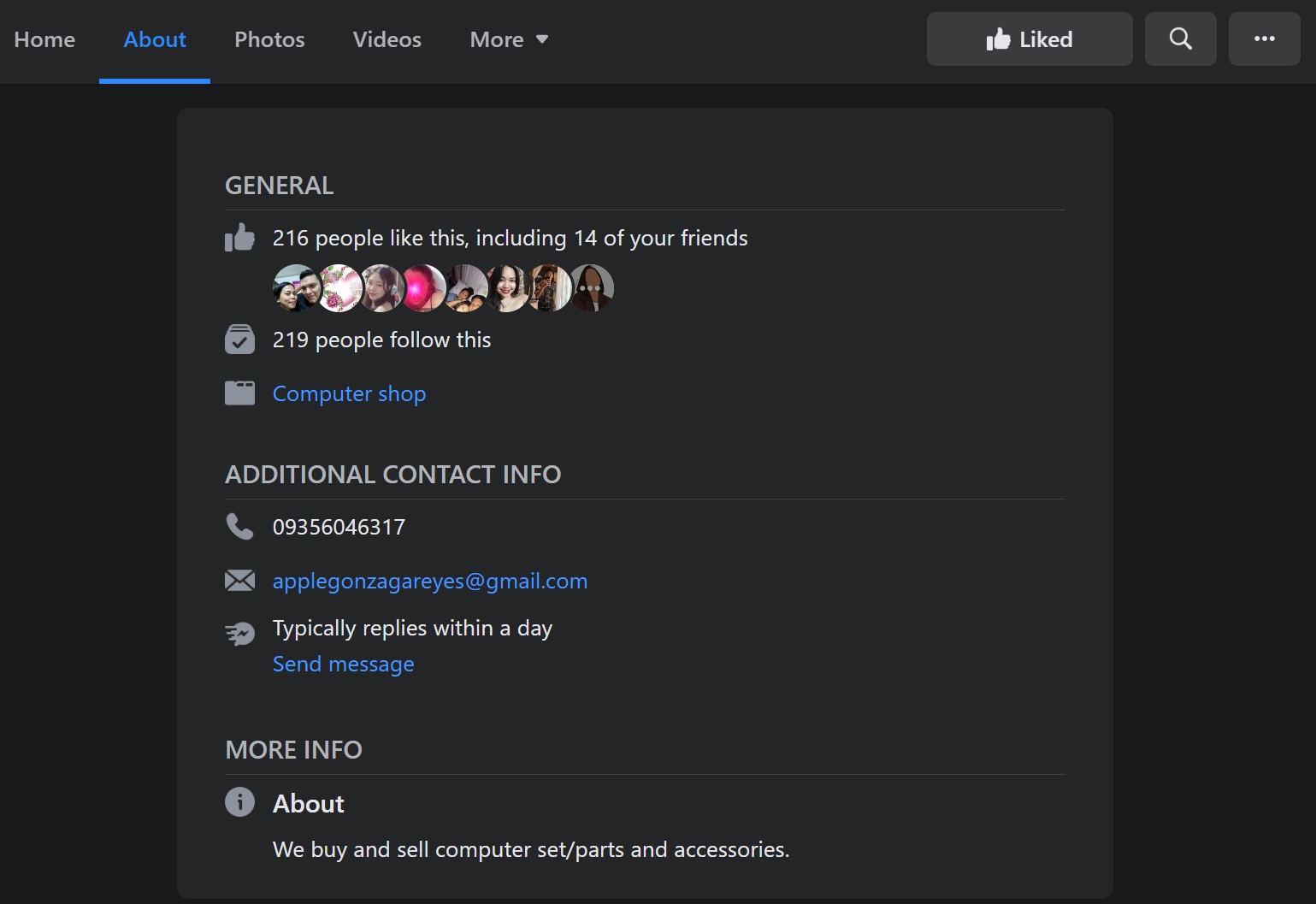Switch to the Photos tab
Image resolution: width=1316 pixels, height=904 pixels.
[x=269, y=39]
